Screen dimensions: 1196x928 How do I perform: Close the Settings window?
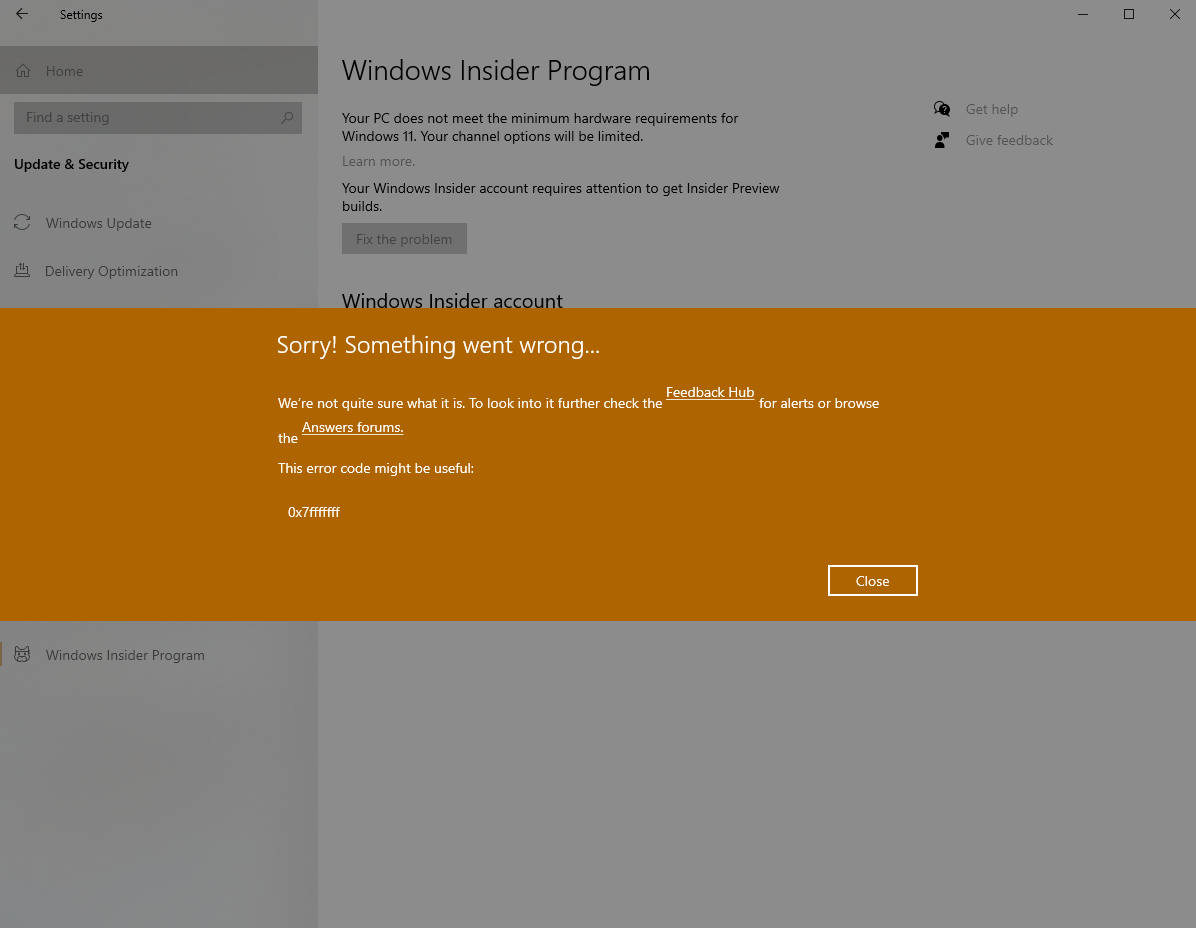(1175, 14)
